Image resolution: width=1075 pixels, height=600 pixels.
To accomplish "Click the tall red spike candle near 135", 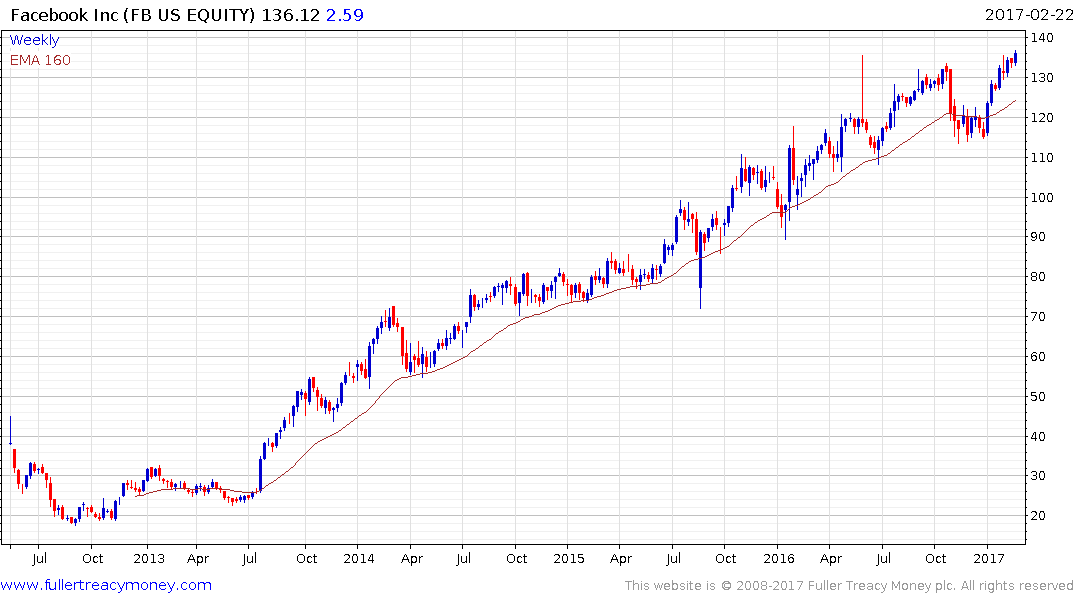I will click(862, 89).
